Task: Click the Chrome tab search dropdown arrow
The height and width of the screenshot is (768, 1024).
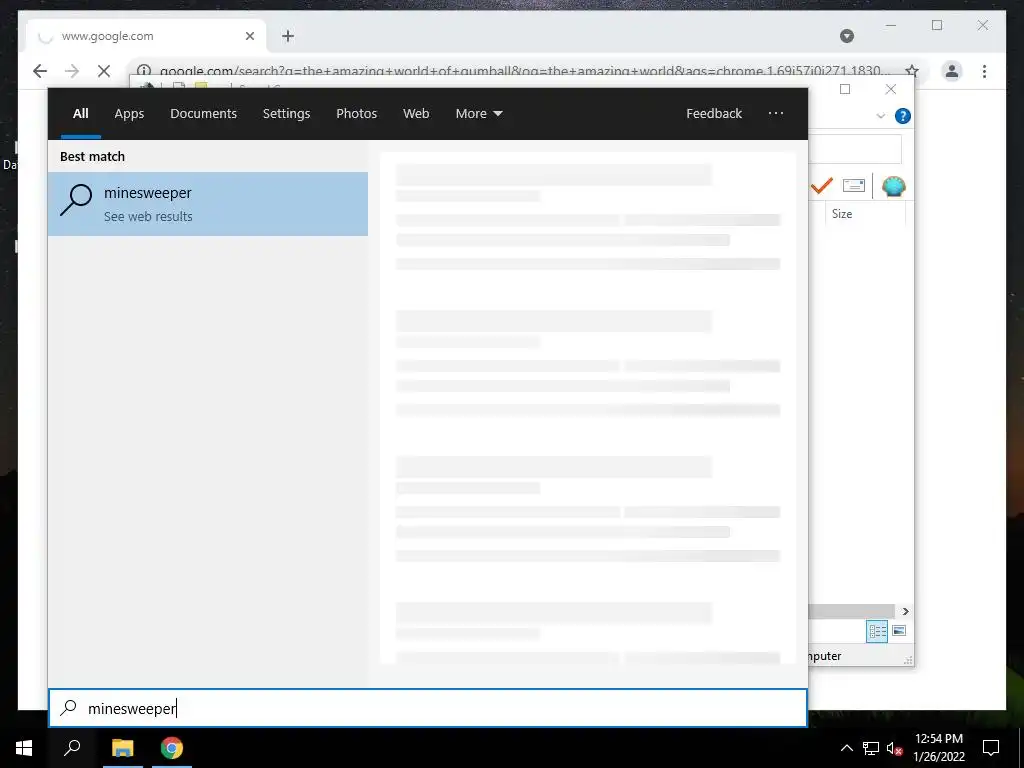Action: click(846, 36)
